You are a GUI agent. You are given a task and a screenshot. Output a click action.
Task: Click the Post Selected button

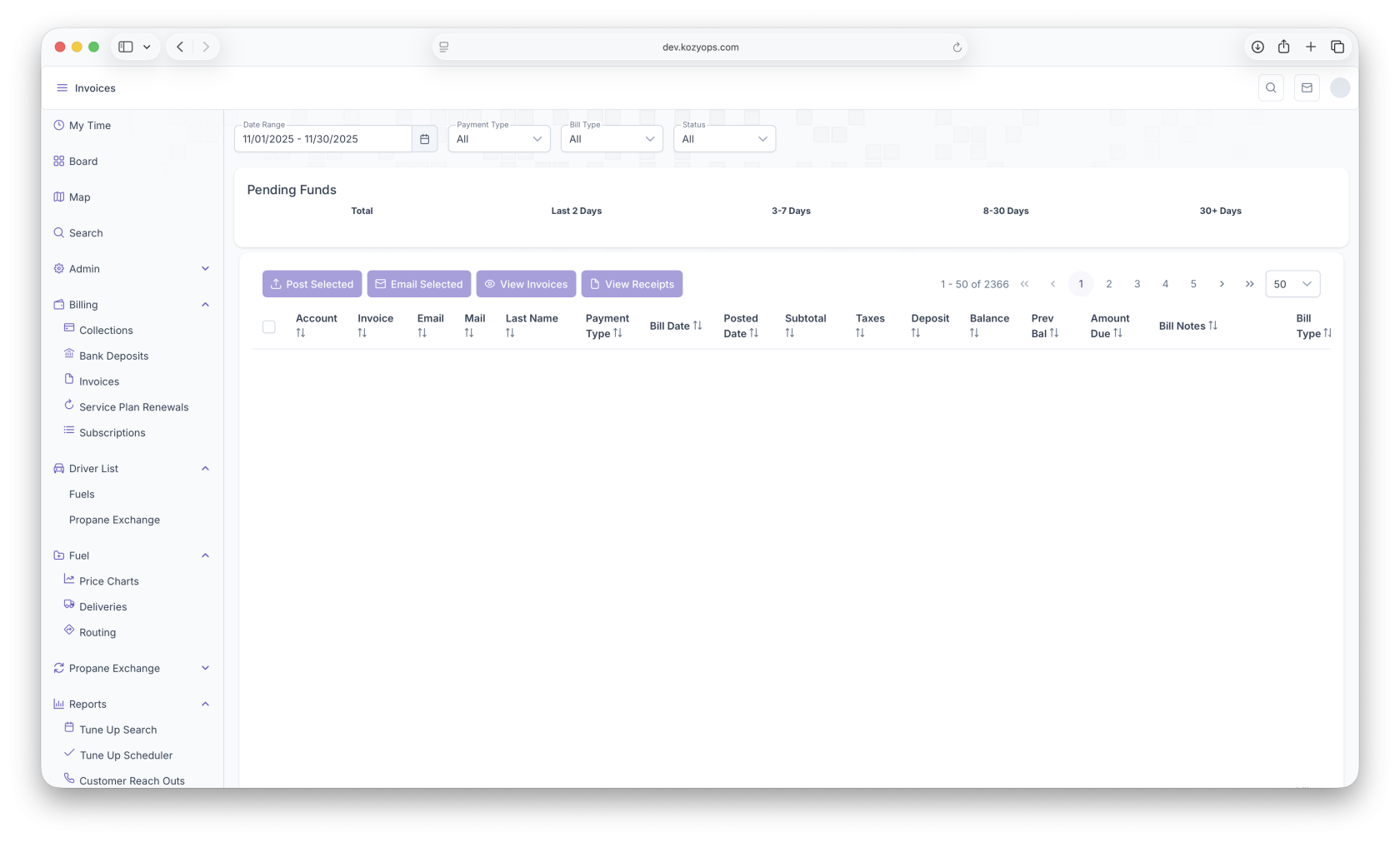(312, 284)
